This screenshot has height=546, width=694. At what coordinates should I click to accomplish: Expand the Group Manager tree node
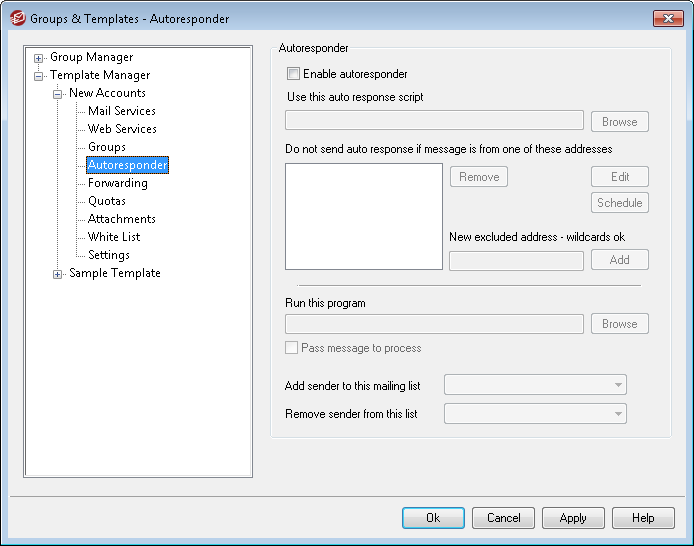pyautogui.click(x=39, y=58)
